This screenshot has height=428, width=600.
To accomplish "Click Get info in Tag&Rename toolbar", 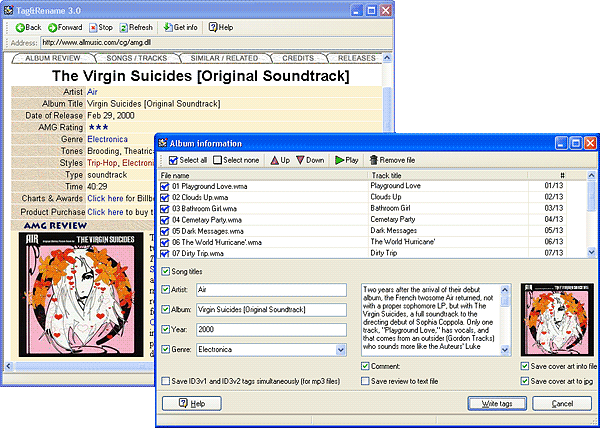I will click(181, 28).
